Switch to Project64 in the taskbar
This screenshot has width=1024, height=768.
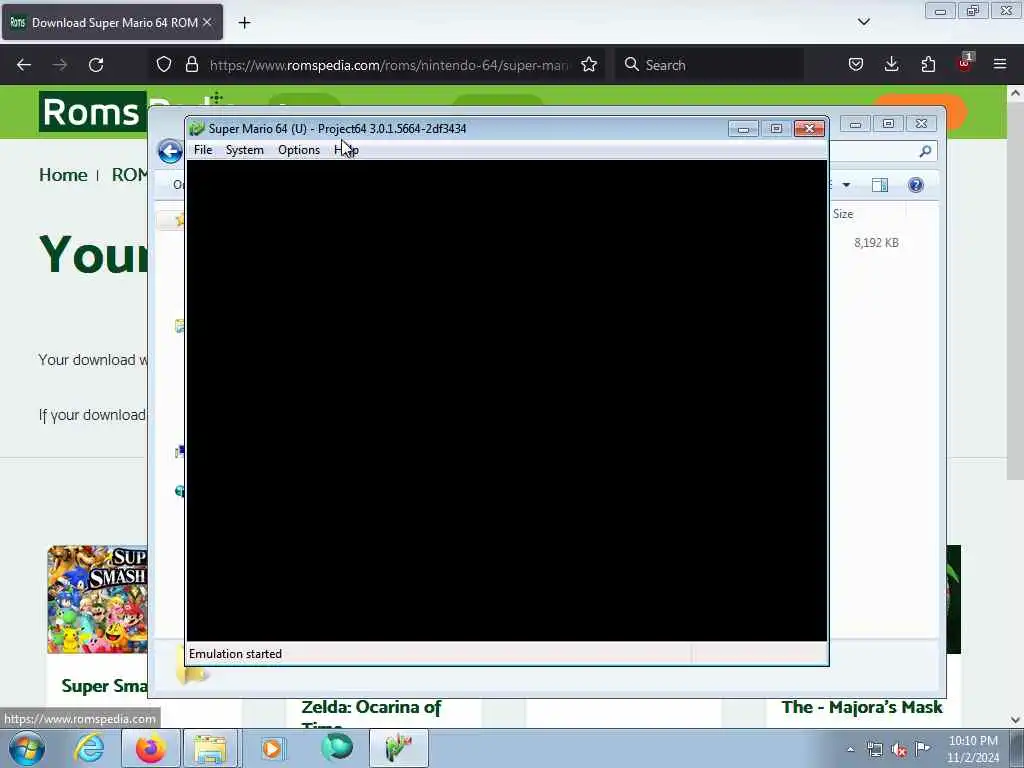pos(399,748)
